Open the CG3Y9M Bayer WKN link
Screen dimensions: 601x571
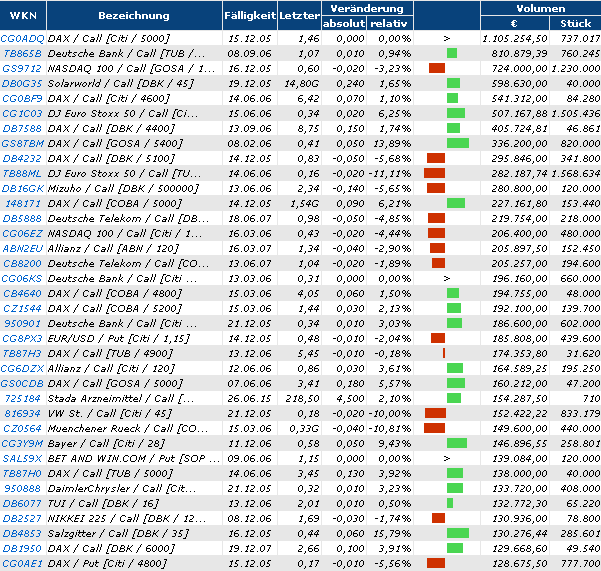[x=22, y=443]
